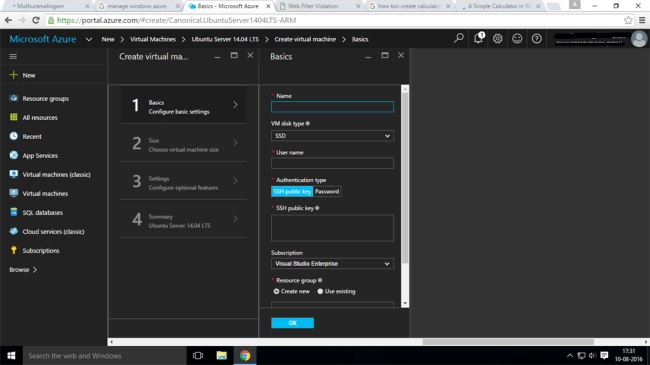Click the SSH public key text area
Image resolution: width=650 pixels, height=365 pixels.
[332, 228]
